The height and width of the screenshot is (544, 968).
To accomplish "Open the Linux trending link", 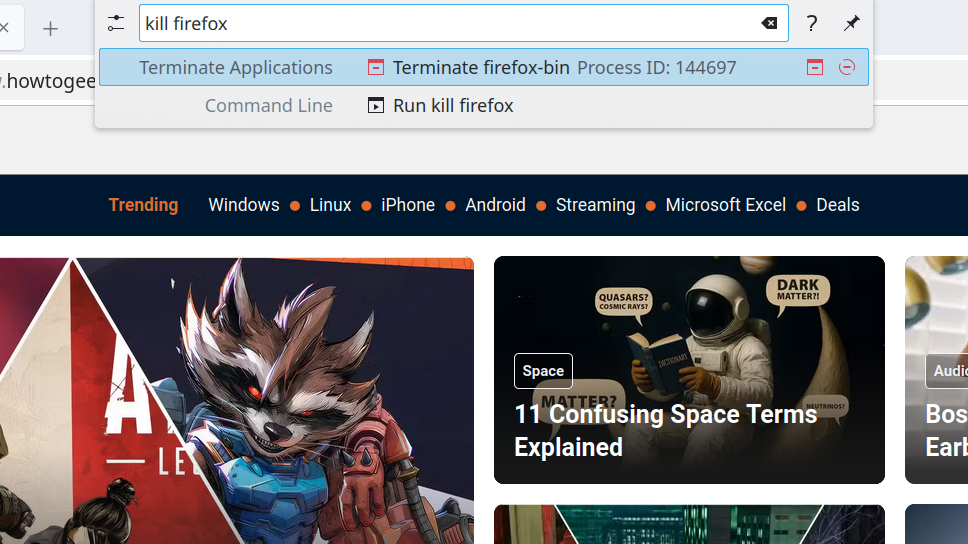I will point(330,205).
